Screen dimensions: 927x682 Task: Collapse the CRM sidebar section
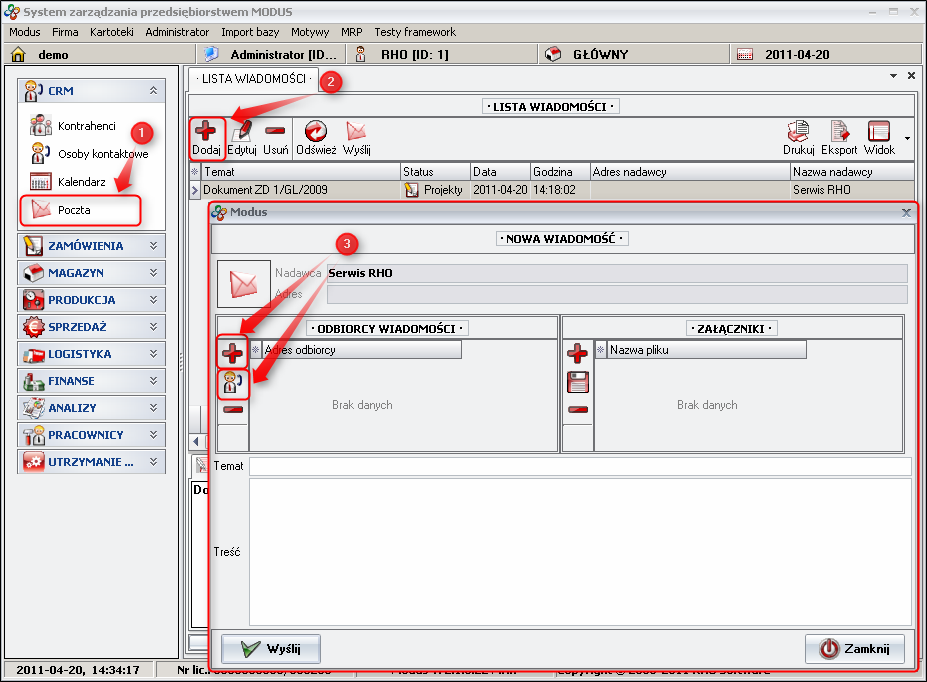[x=153, y=91]
